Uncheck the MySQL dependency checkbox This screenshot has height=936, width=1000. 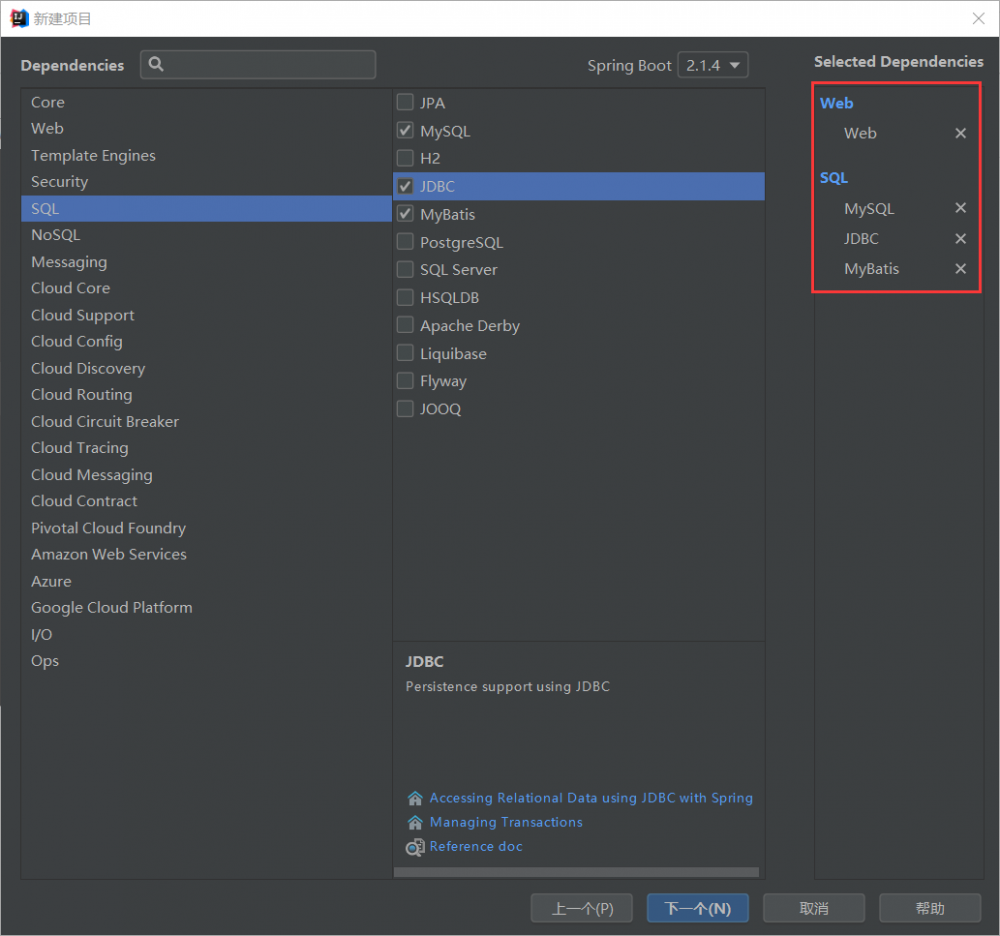click(x=405, y=130)
